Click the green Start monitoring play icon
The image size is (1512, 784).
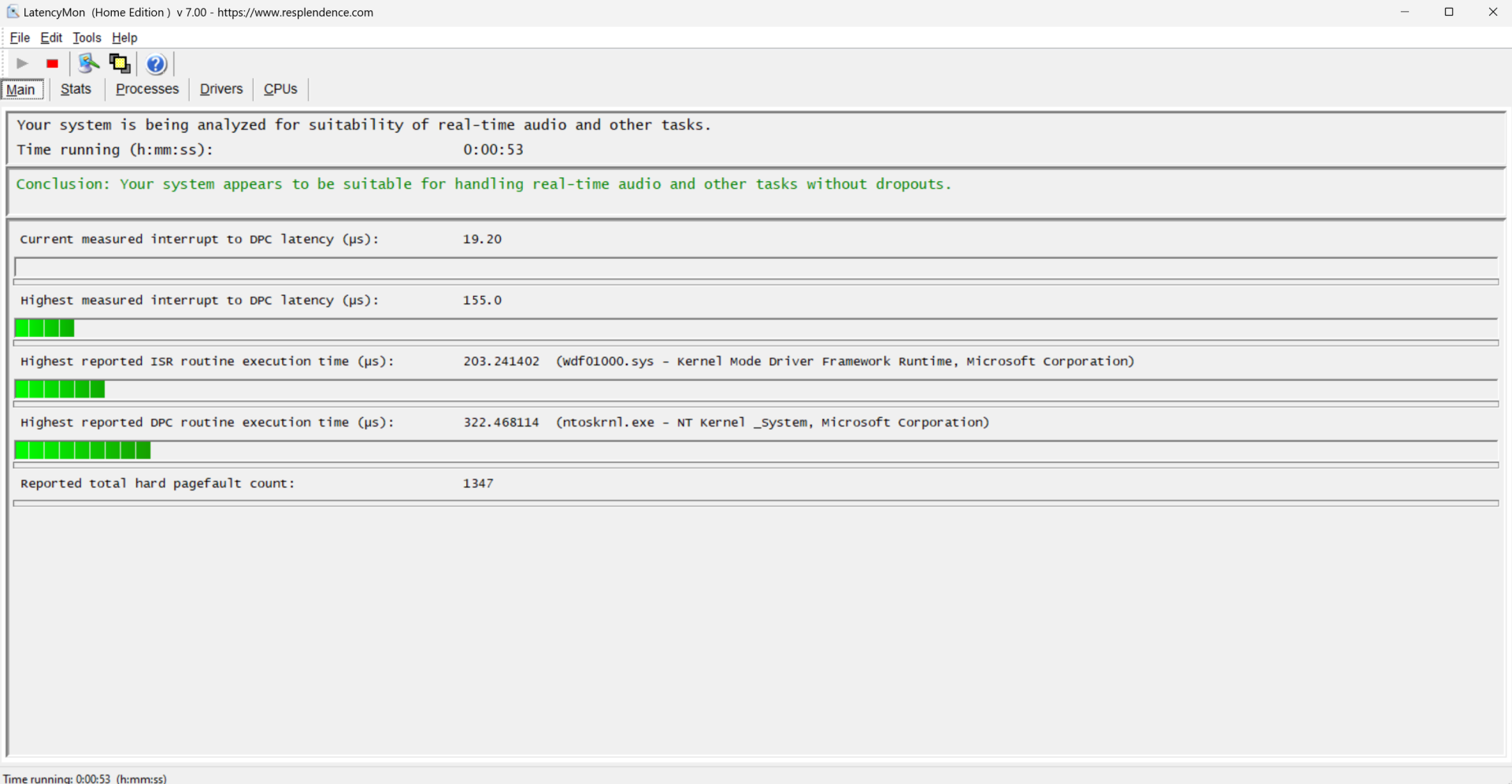click(22, 64)
